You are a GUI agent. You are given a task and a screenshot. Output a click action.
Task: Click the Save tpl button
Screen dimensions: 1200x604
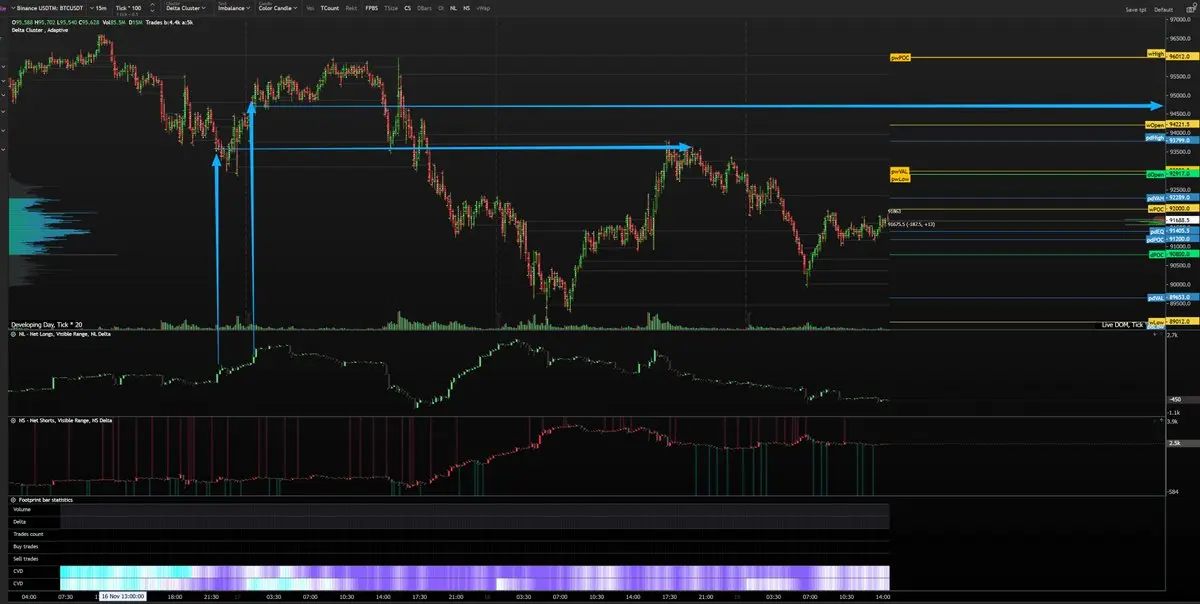[1135, 8]
